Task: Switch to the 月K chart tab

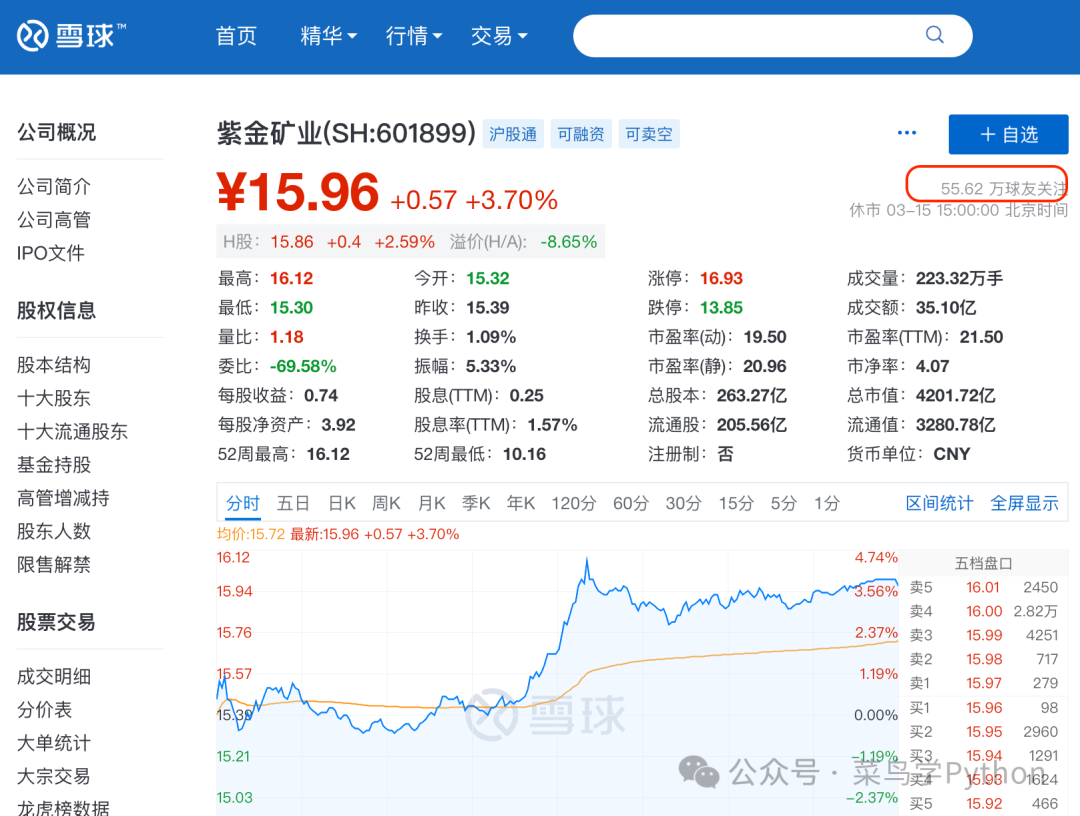Action: click(432, 503)
